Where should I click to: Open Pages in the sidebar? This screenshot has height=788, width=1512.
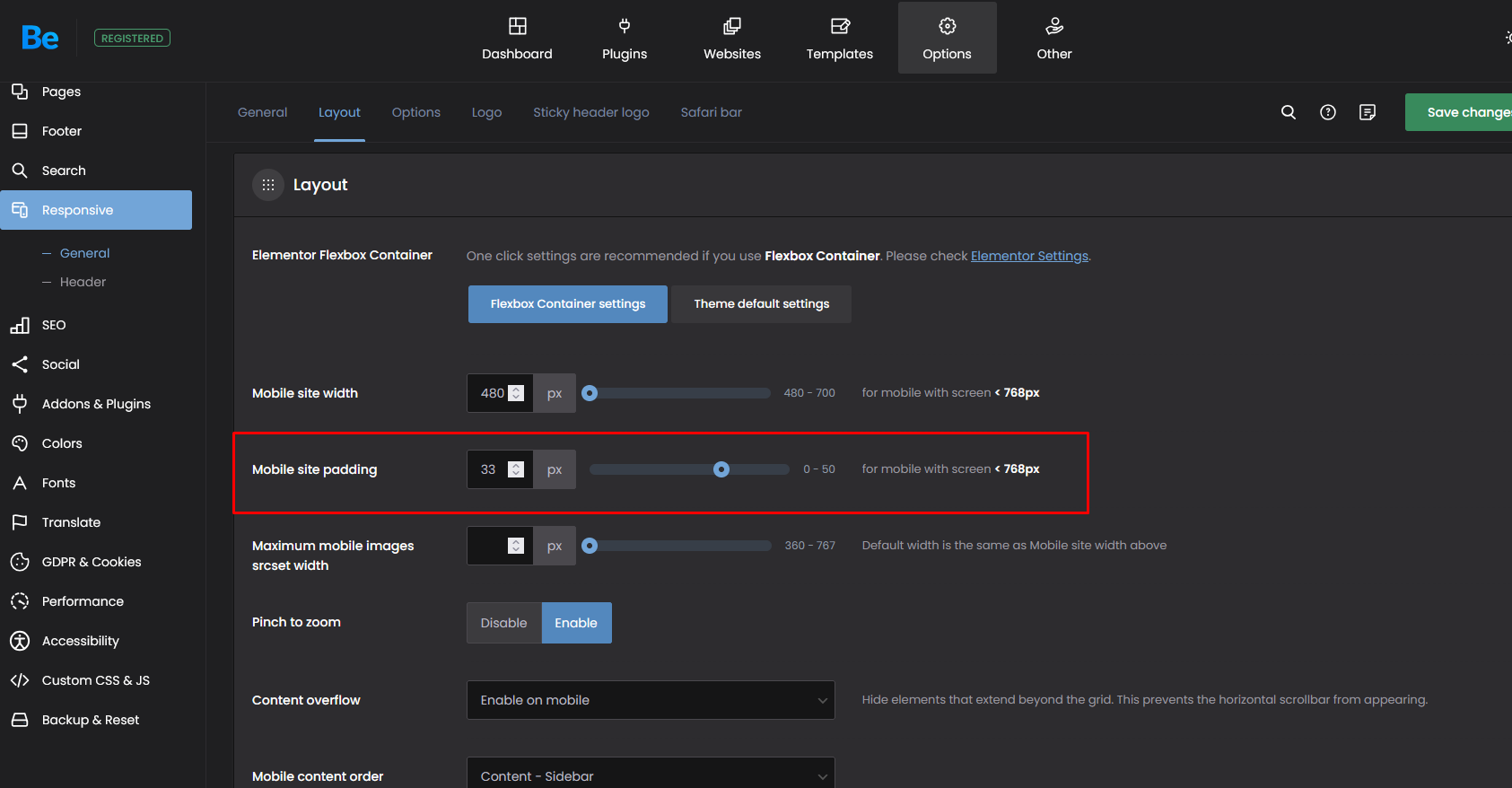pyautogui.click(x=96, y=92)
